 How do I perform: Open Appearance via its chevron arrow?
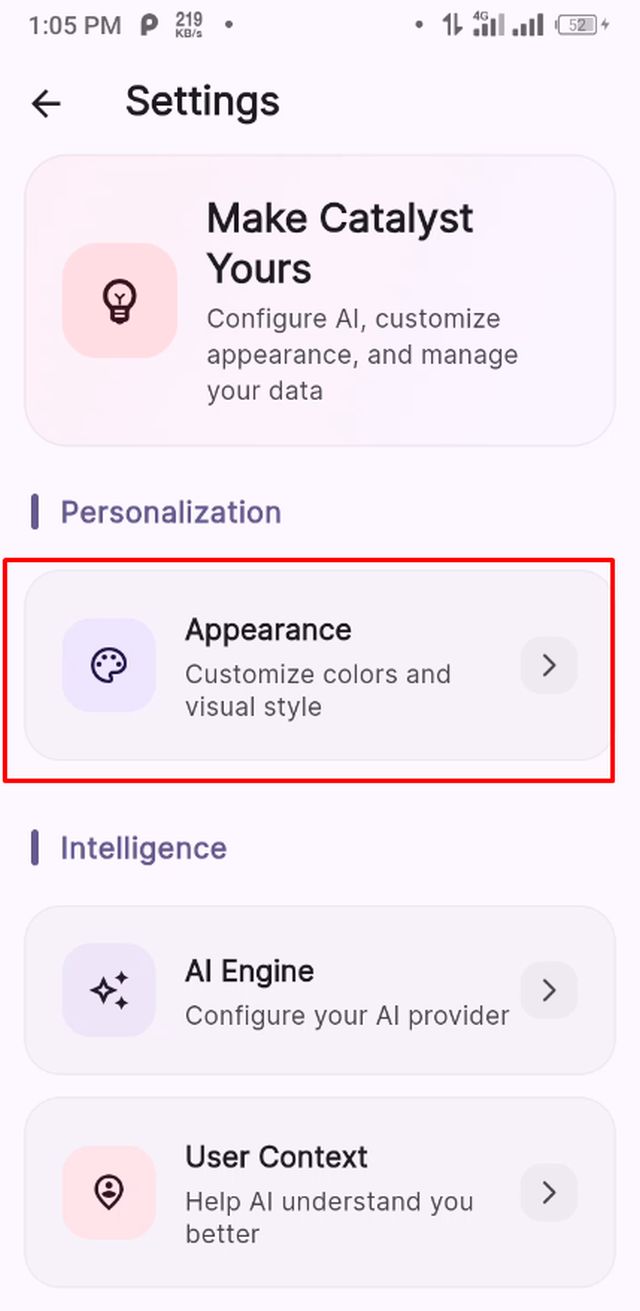point(549,665)
